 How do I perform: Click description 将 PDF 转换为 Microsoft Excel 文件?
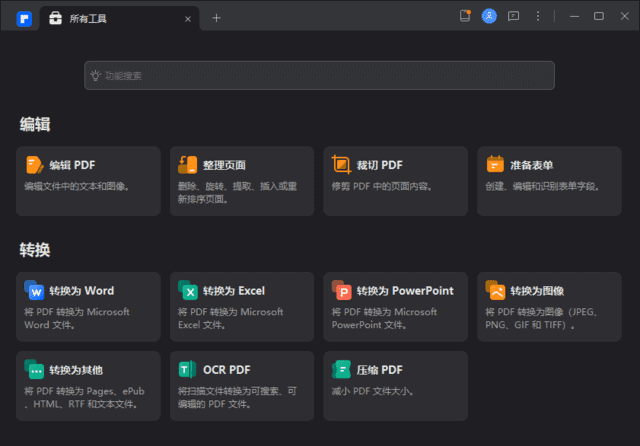click(x=231, y=318)
